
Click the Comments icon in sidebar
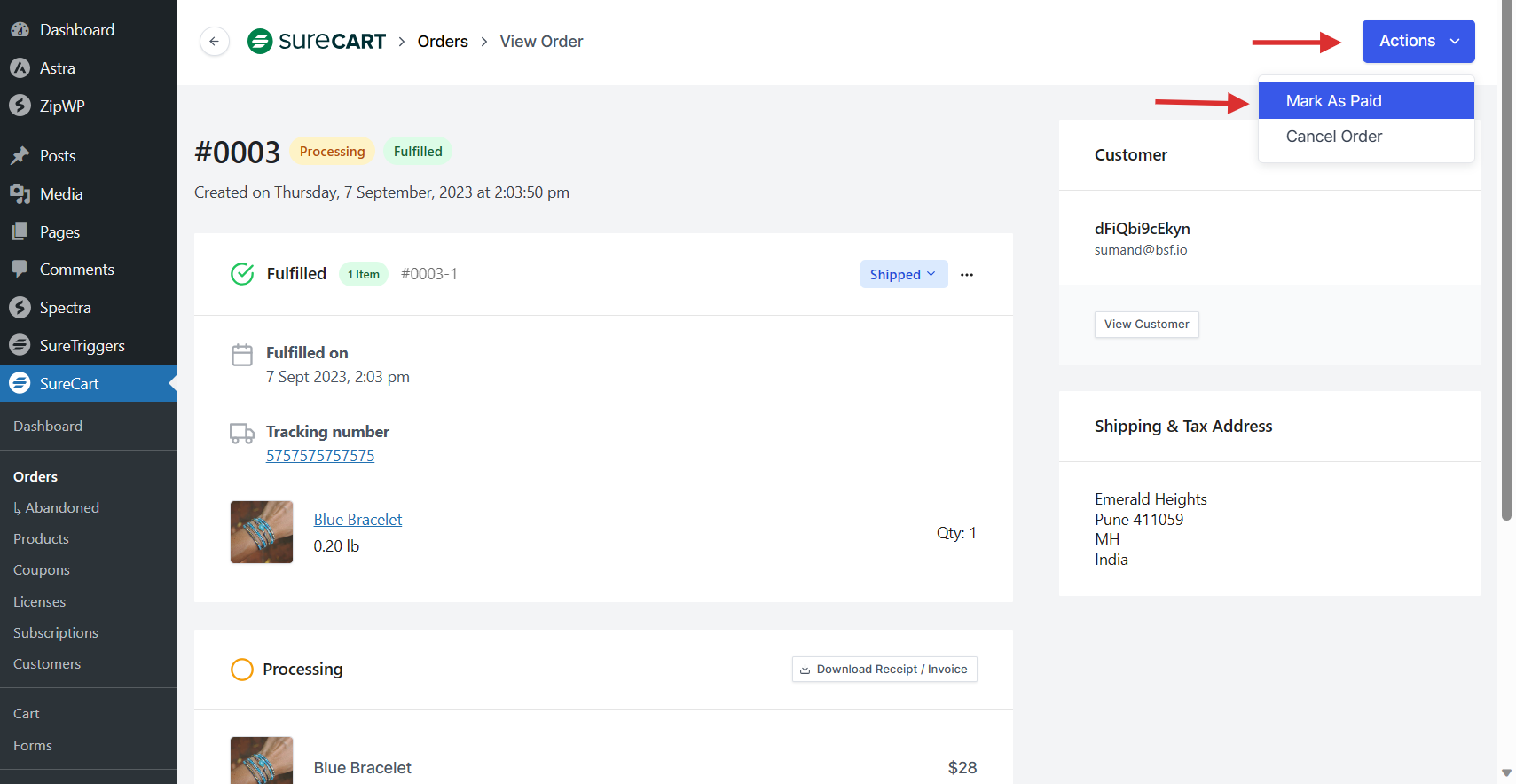coord(20,269)
